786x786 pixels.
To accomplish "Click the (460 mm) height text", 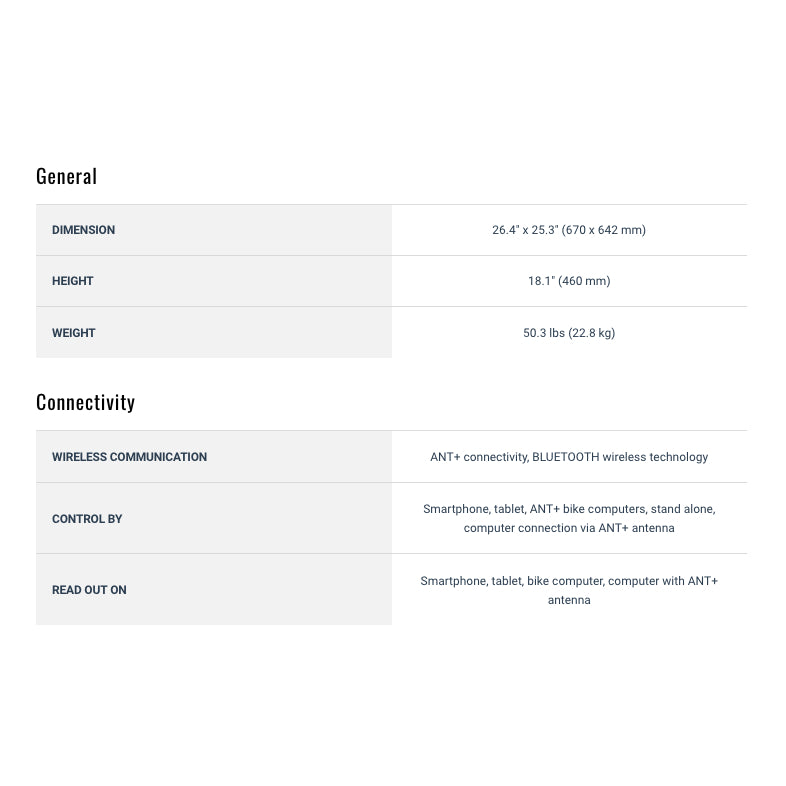I will pyautogui.click(x=584, y=281).
